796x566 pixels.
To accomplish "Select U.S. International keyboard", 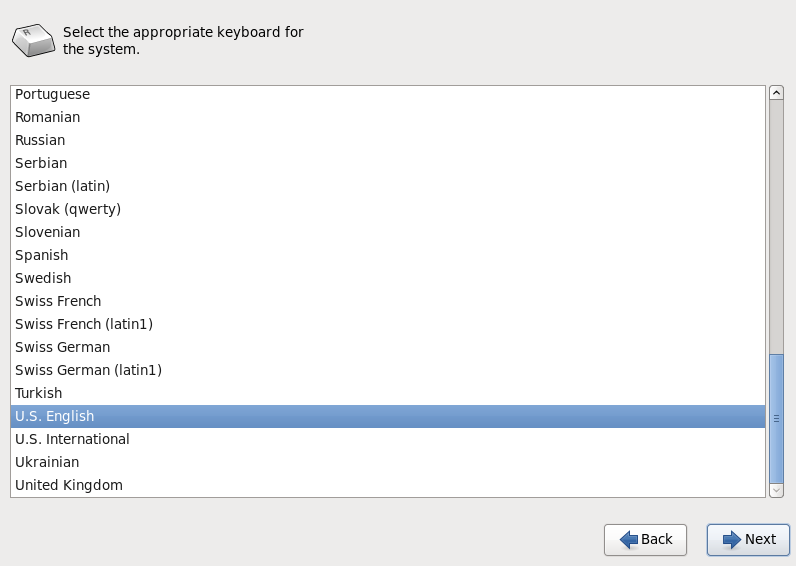I will coord(388,439).
